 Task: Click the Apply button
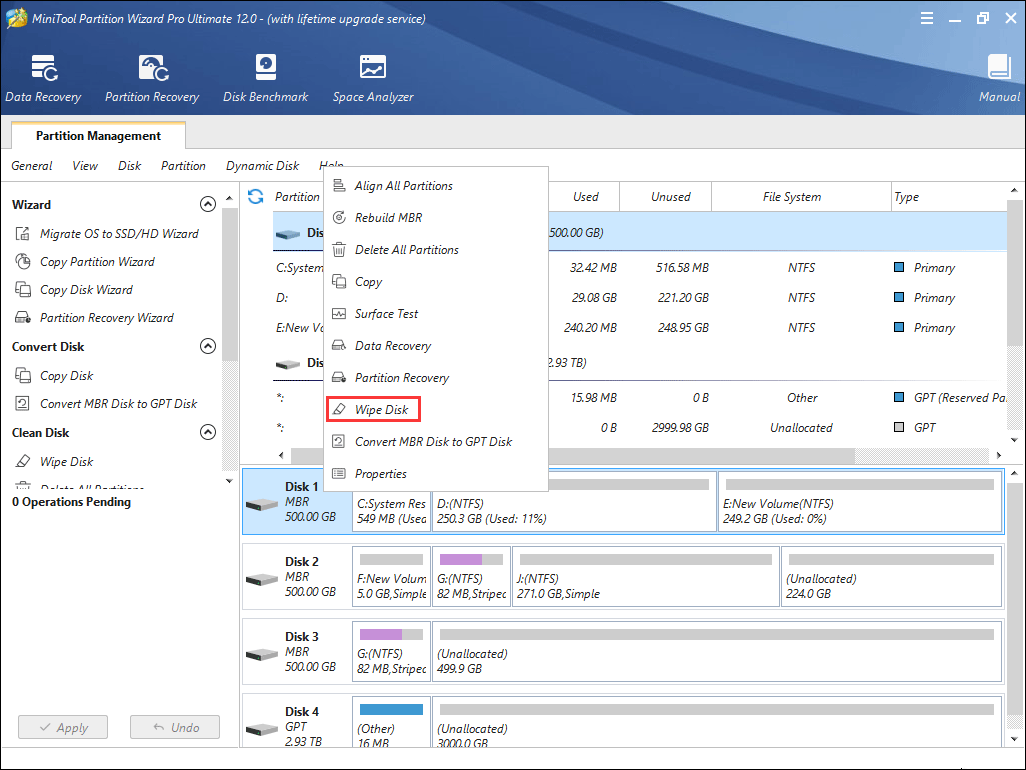tap(62, 728)
